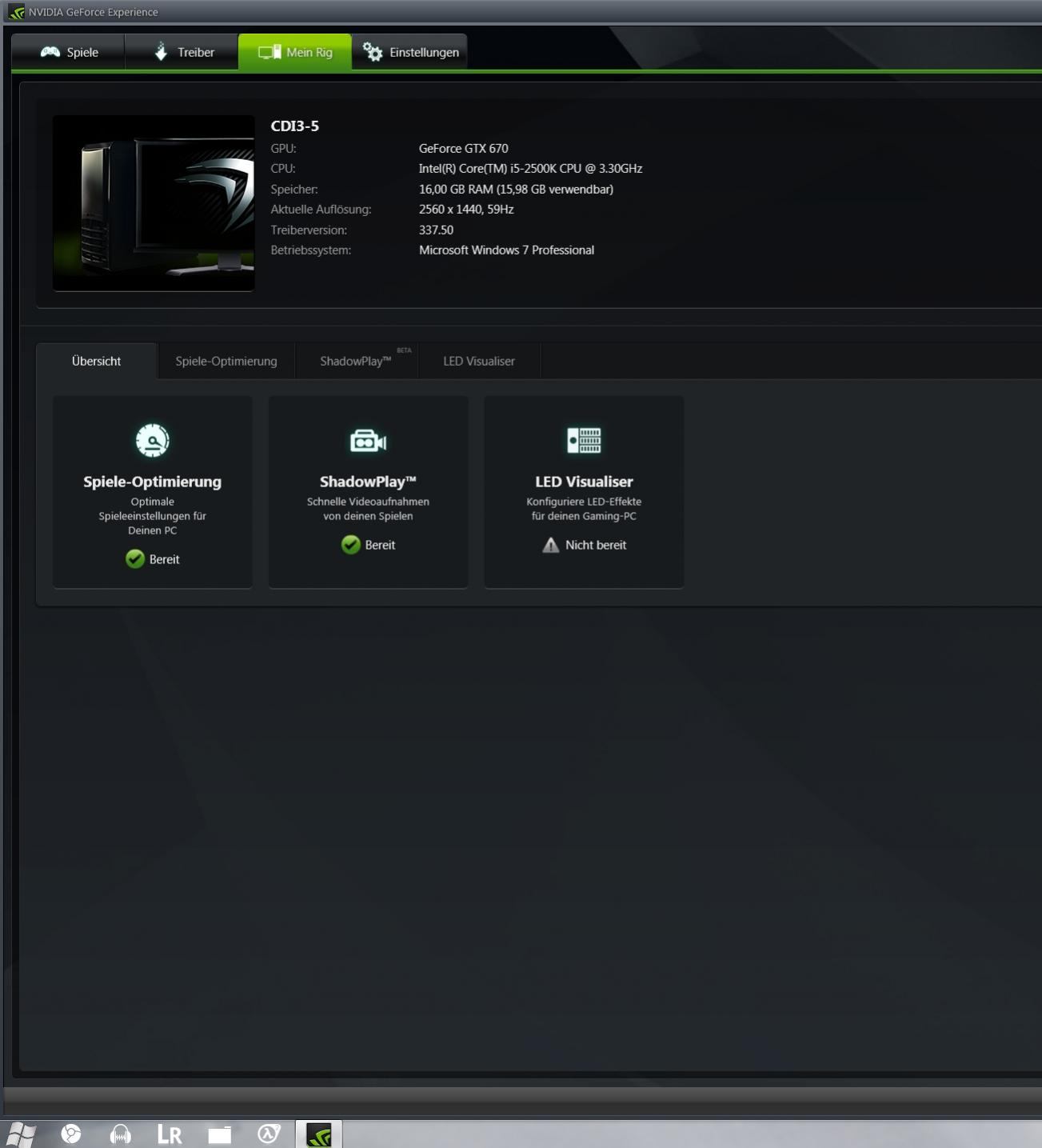This screenshot has width=1042, height=1148.
Task: Click the Betriebssystem label
Action: [x=310, y=250]
